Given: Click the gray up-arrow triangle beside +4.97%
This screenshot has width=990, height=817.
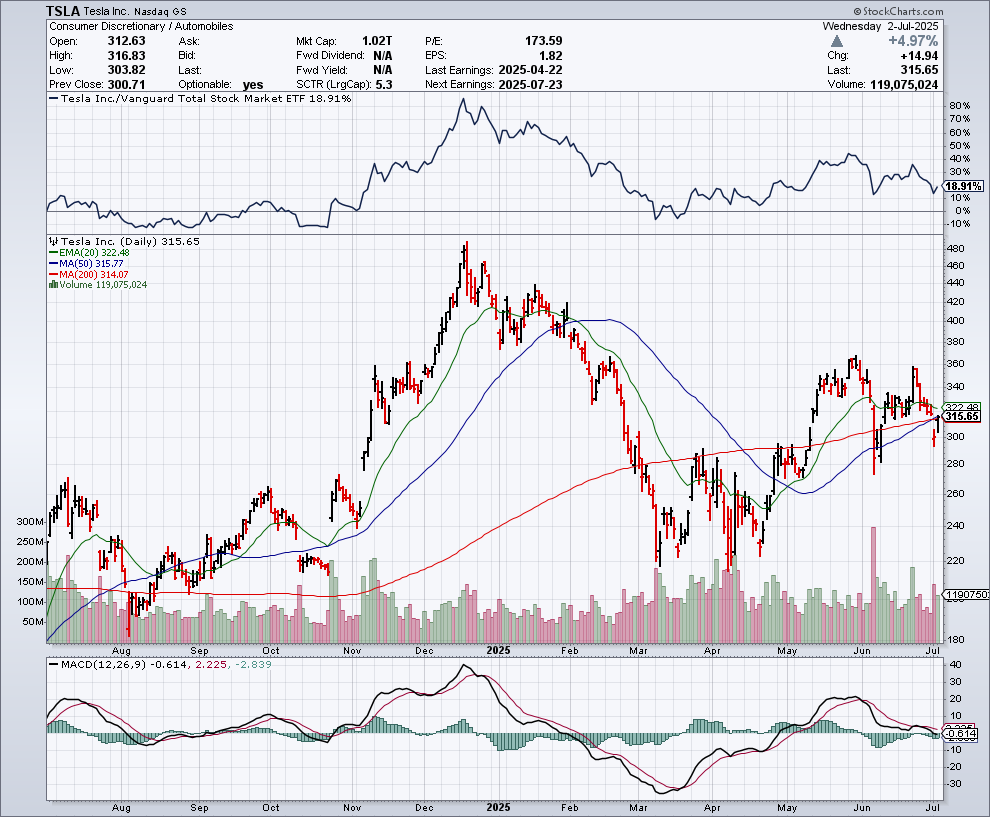Looking at the screenshot, I should pos(837,41).
